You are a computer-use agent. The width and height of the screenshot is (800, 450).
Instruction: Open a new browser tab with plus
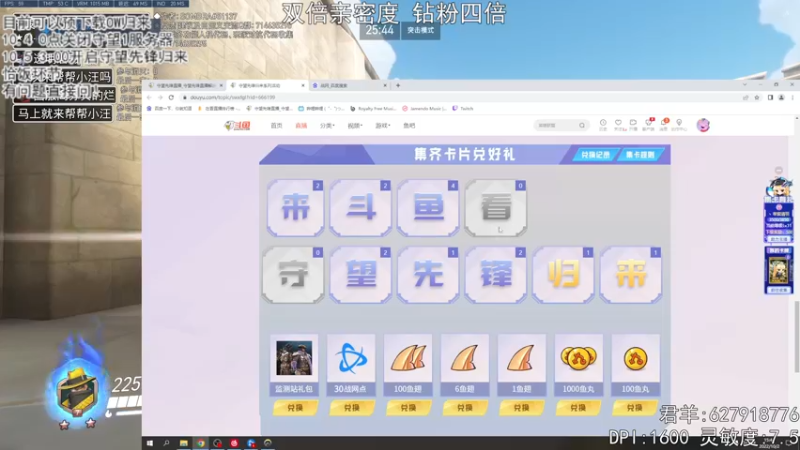[398, 86]
